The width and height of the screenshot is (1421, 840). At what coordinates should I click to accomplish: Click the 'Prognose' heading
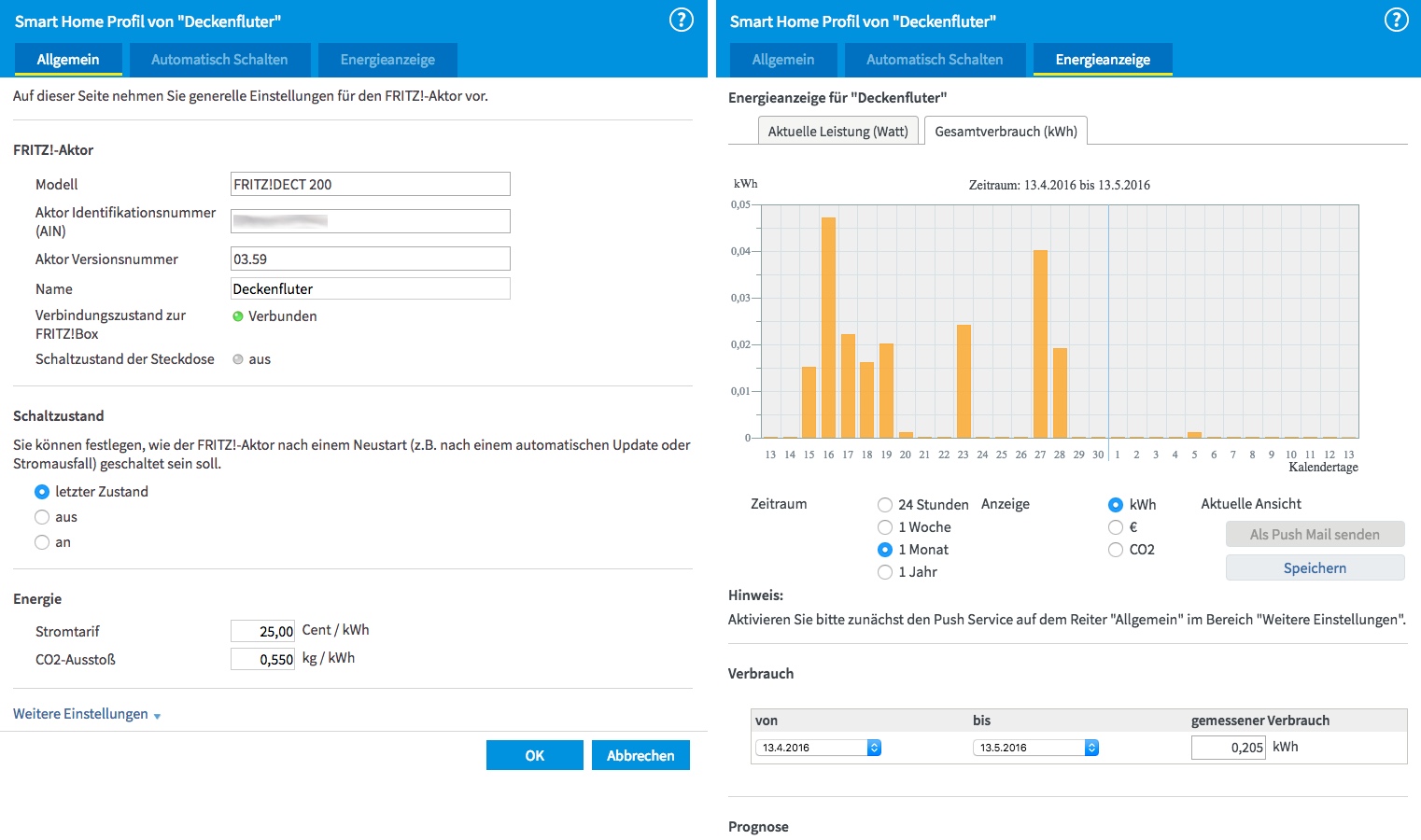click(758, 827)
